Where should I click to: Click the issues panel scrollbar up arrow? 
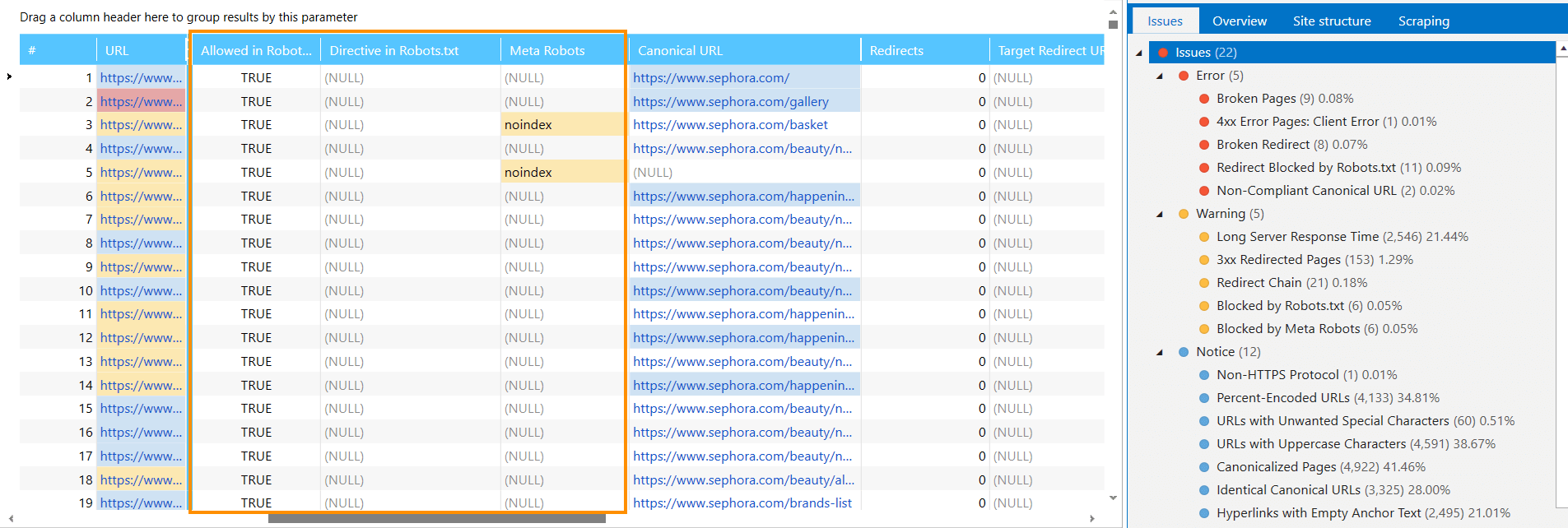click(x=1562, y=49)
